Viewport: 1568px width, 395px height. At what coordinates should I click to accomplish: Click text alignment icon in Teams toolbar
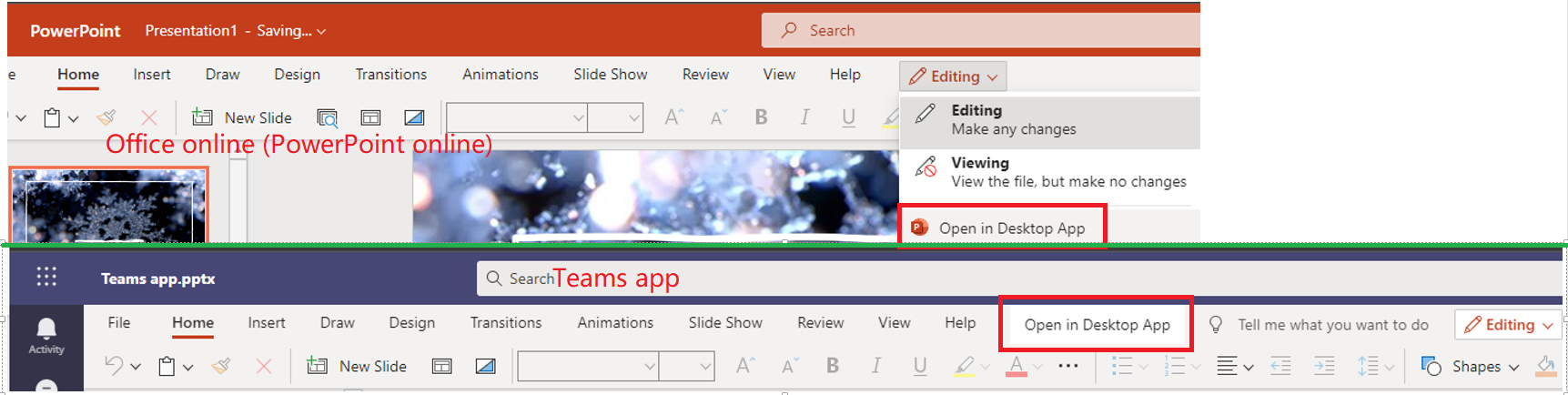pyautogui.click(x=1227, y=366)
